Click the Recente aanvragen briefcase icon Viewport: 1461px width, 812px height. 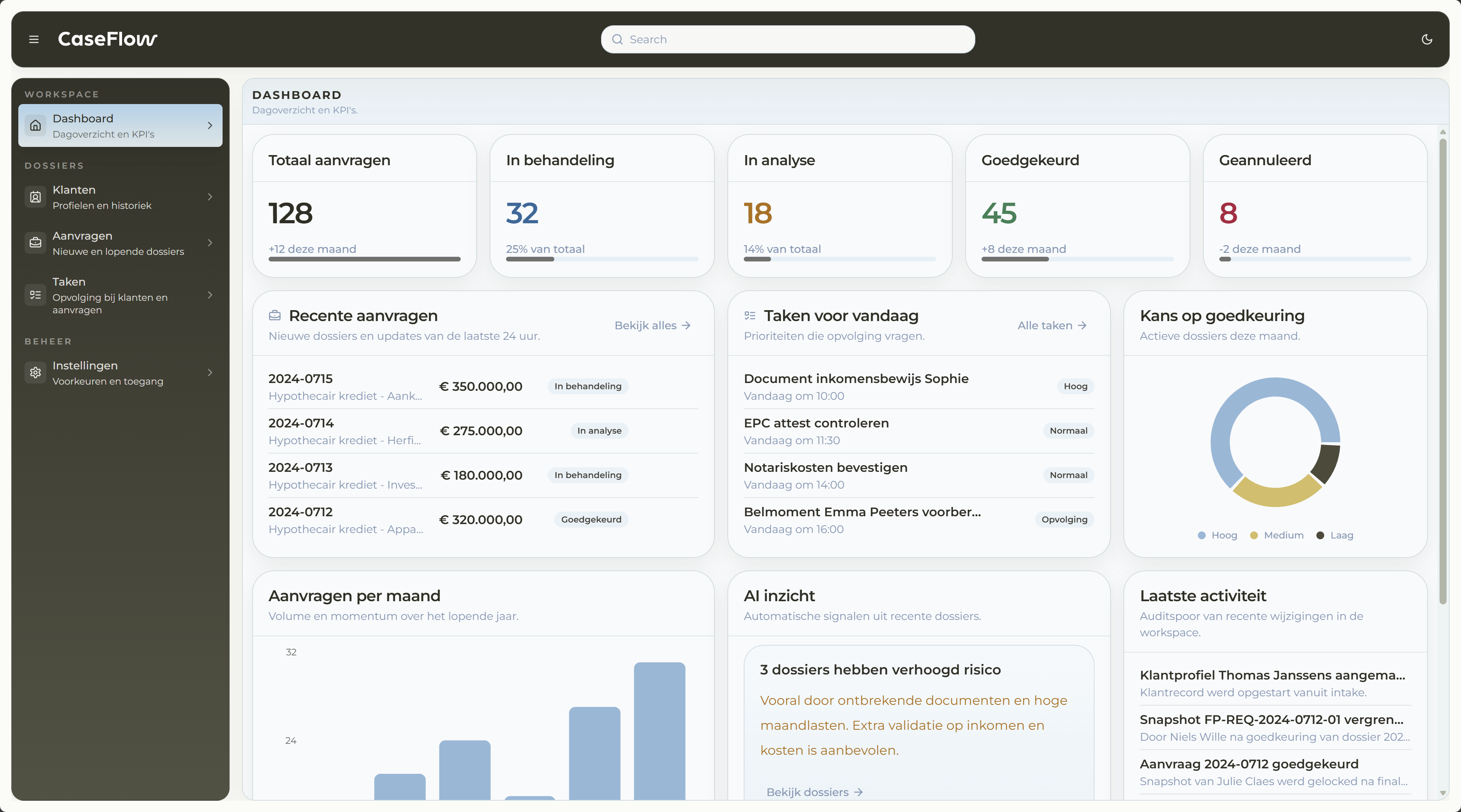(274, 315)
